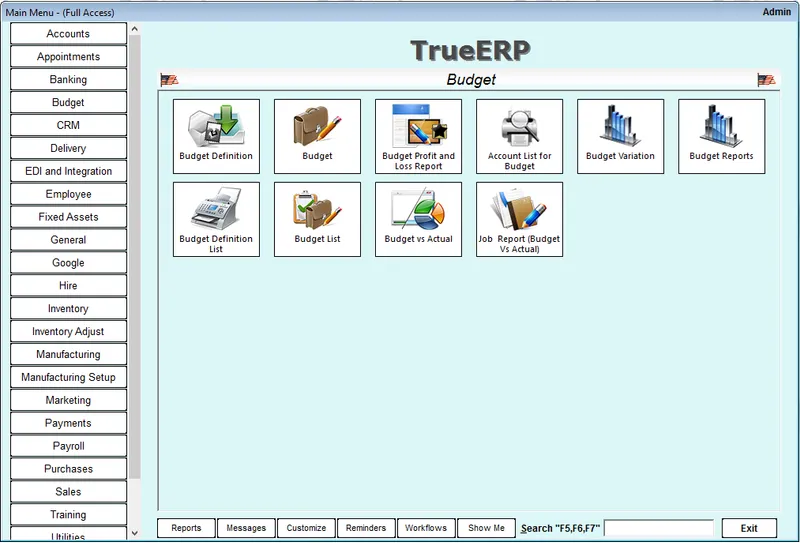
Task: Select the Budget sidebar module
Action: 68,103
